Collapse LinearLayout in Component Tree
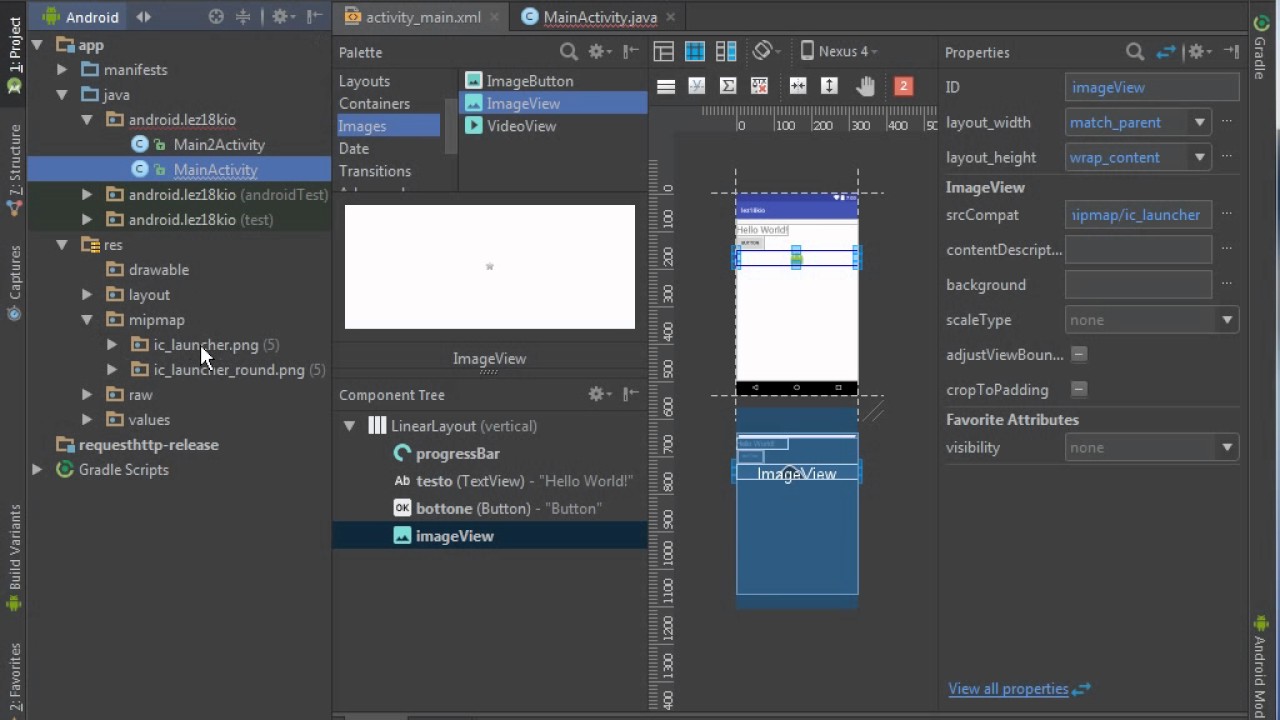Viewport: 1280px width, 720px height. [x=349, y=426]
